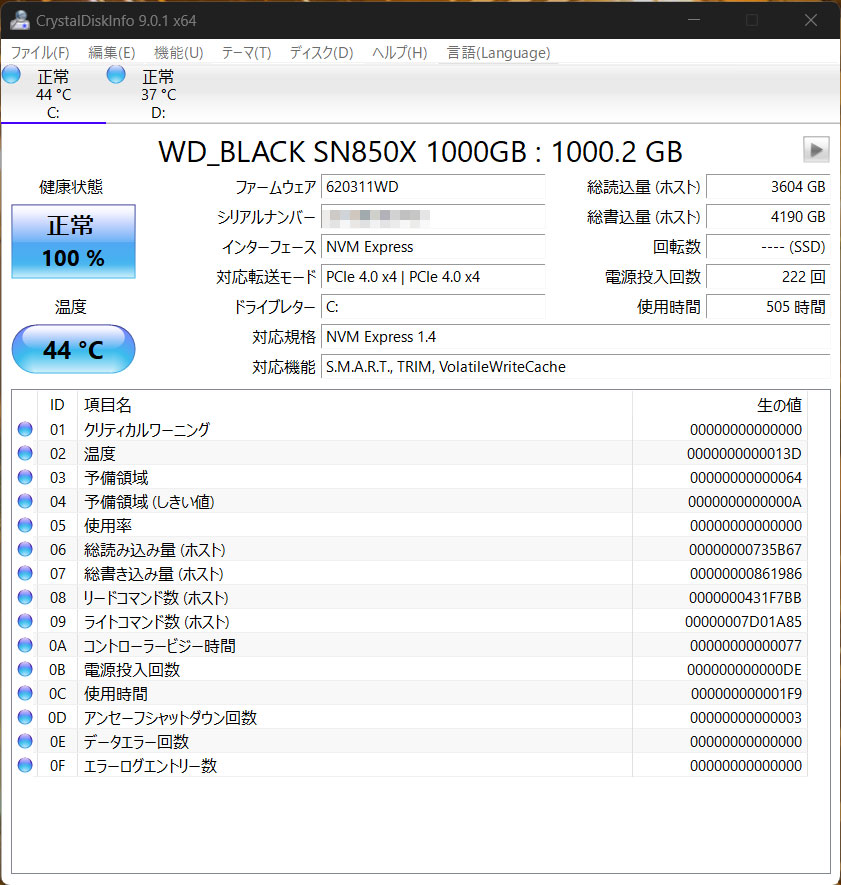The width and height of the screenshot is (841, 885).
Task: Open the テーマ(T) menu
Action: pos(246,52)
